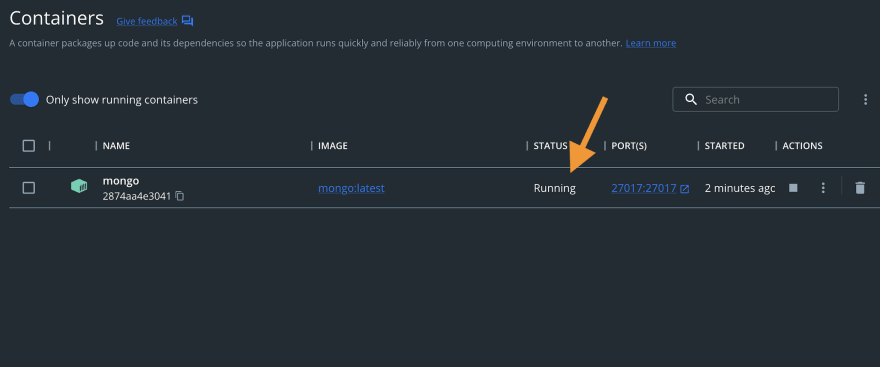Focus the Search containers input field
Image resolution: width=880 pixels, height=367 pixels.
[x=755, y=99]
